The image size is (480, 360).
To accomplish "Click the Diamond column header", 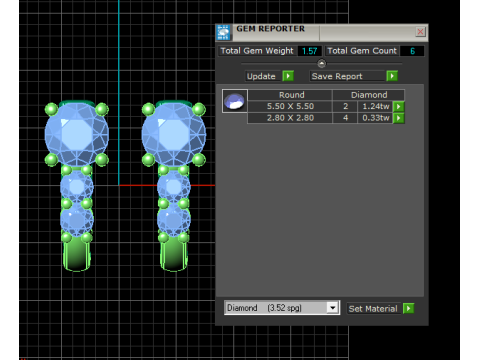I will tap(369, 95).
